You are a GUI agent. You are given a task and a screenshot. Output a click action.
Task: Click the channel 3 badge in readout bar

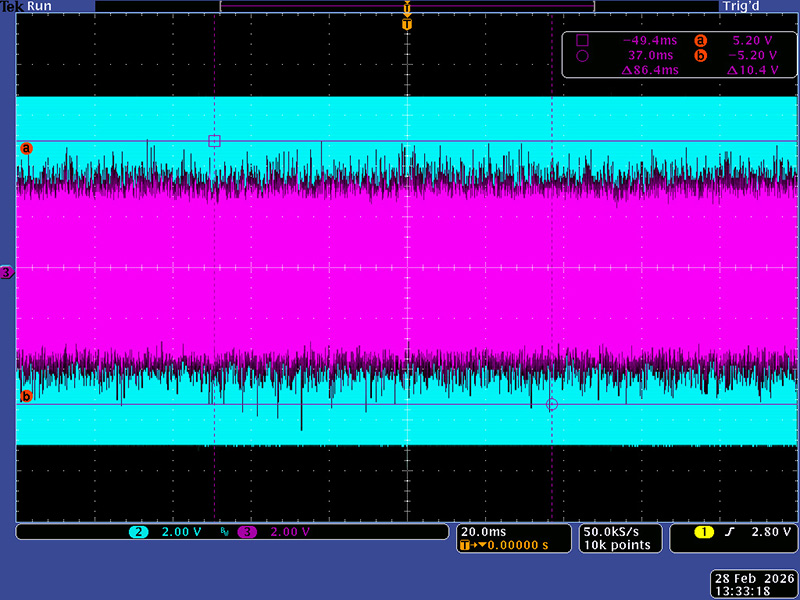coord(246,532)
